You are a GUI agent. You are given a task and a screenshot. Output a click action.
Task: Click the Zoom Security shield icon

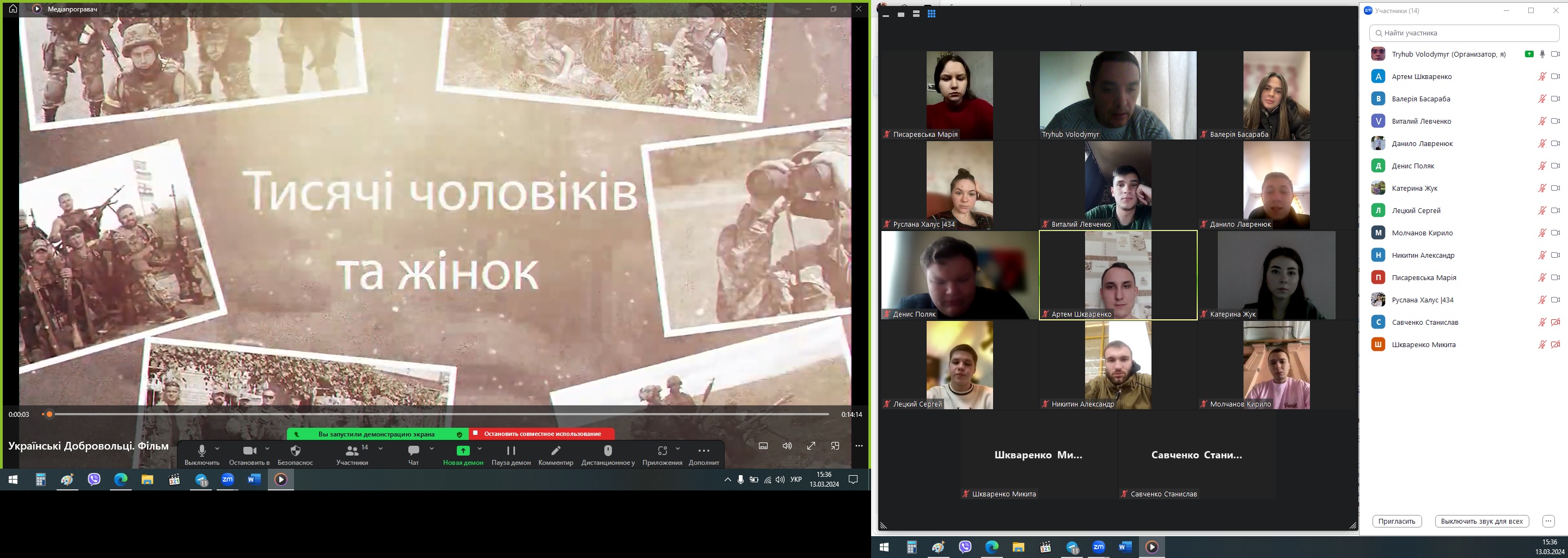[295, 451]
